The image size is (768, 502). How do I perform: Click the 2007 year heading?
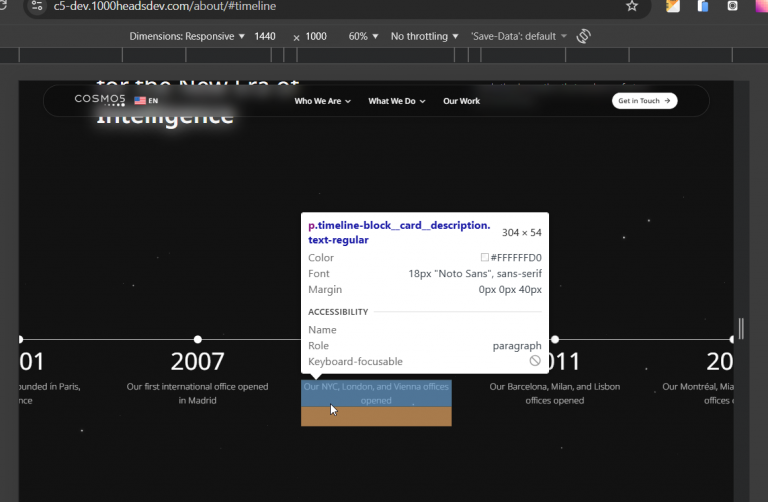coord(197,361)
